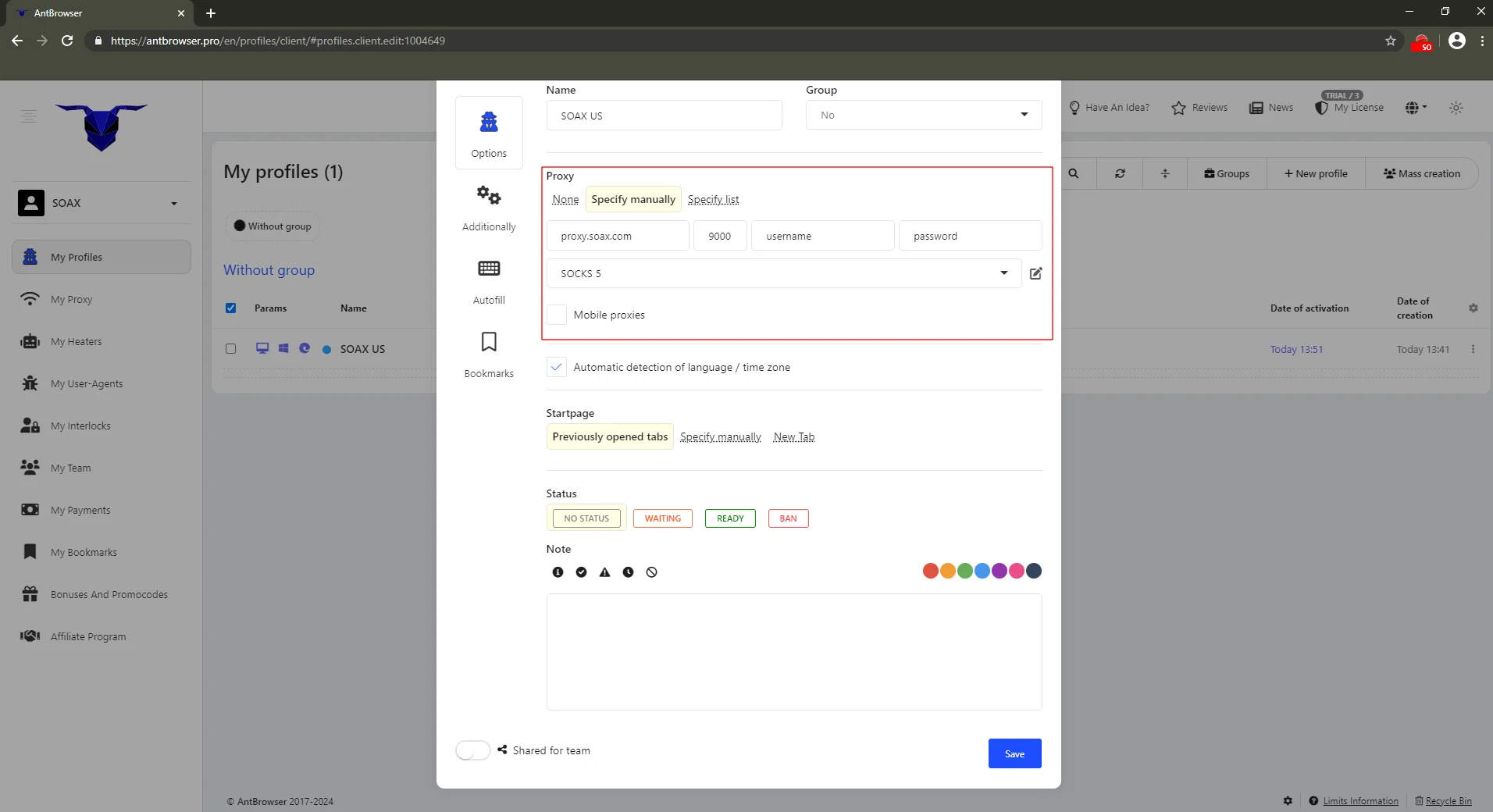Toggle the Shared for team switch

tap(473, 750)
